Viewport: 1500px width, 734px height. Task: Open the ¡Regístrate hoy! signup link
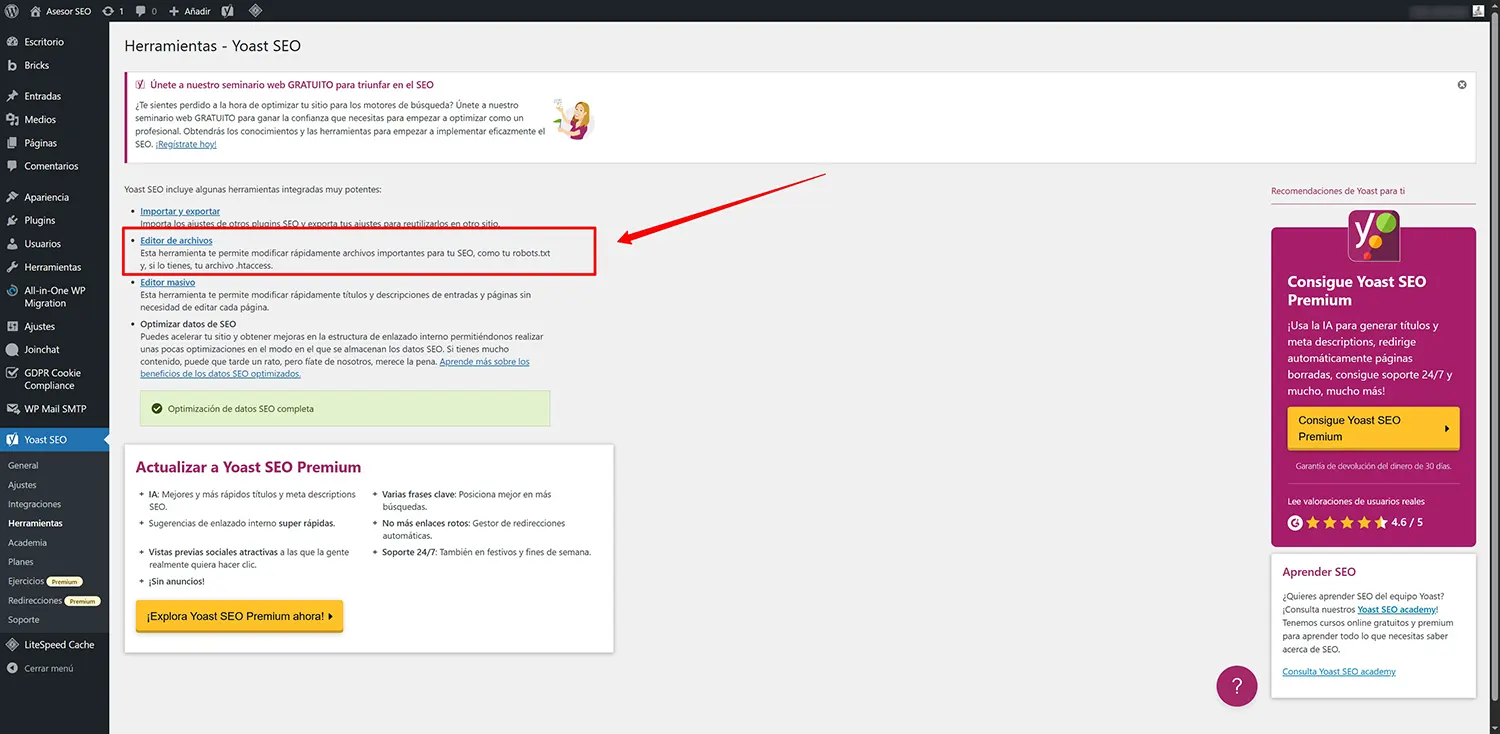pos(186,143)
